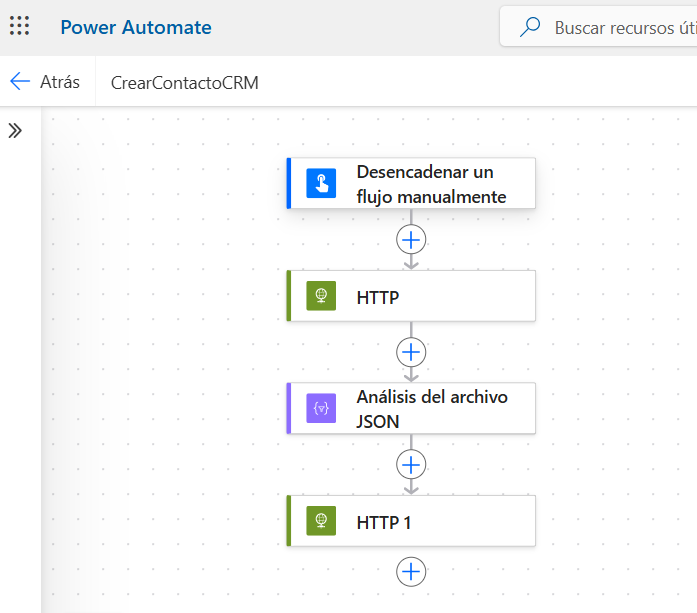This screenshot has width=697, height=613.
Task: Insert step below Análisis del archivo JSON
Action: point(411,465)
